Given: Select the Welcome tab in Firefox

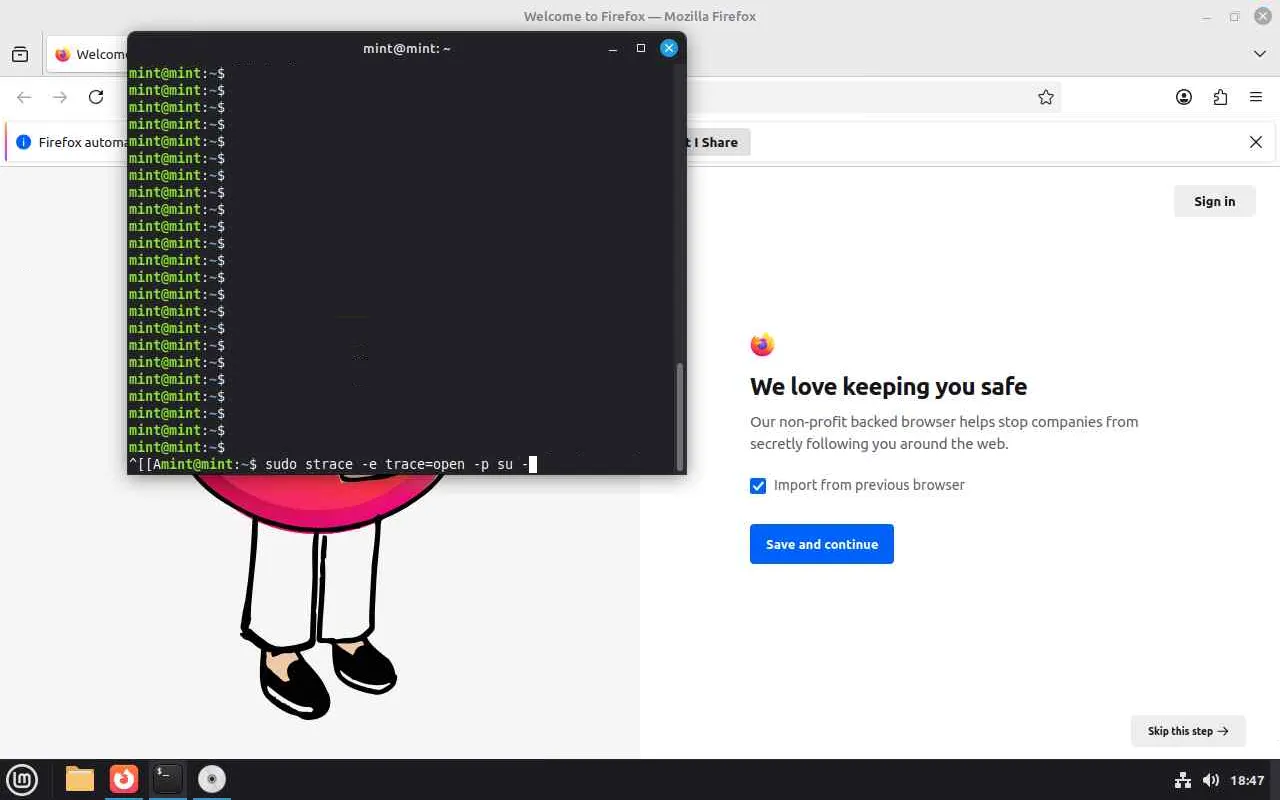Looking at the screenshot, I should (x=88, y=54).
